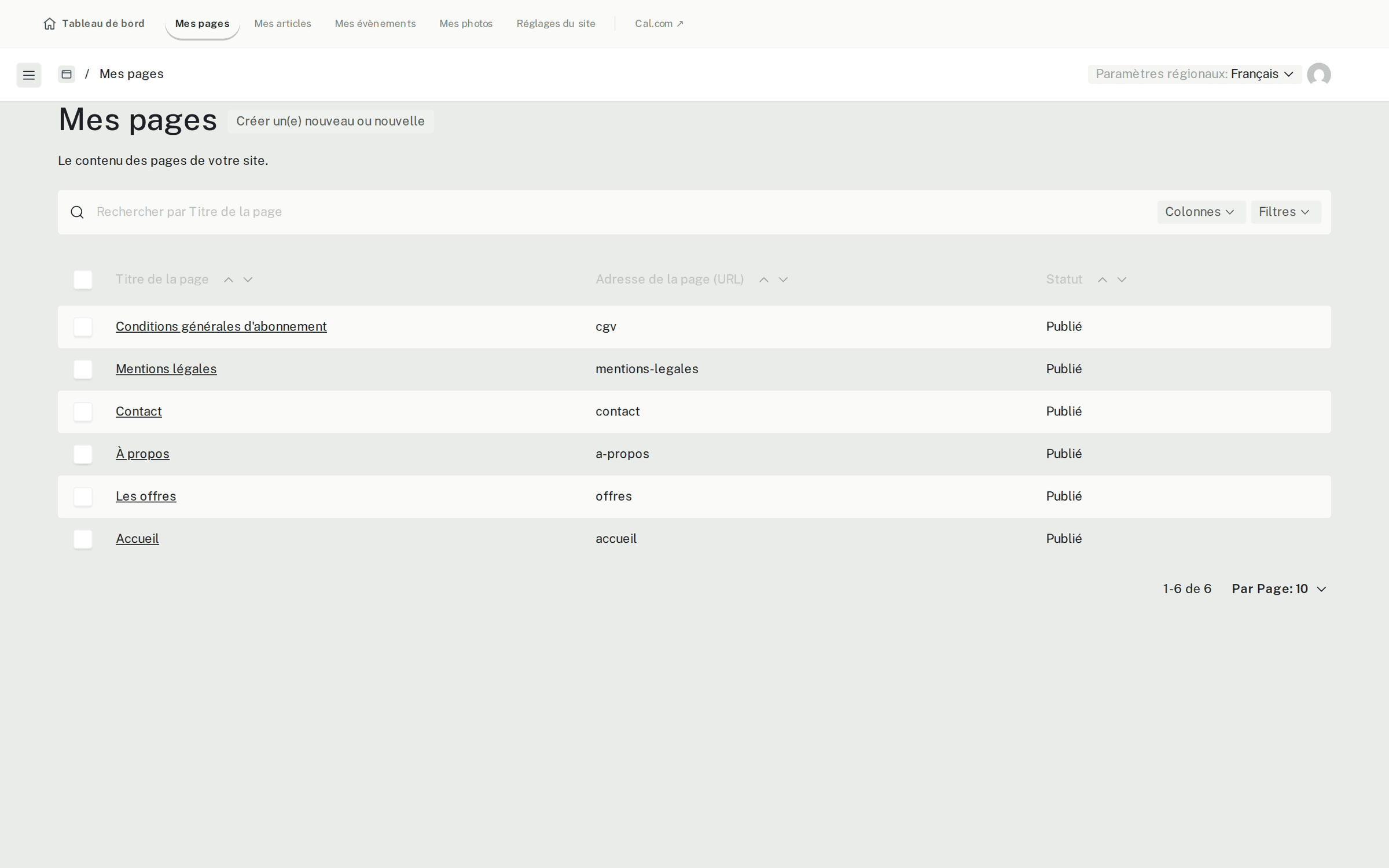Click the search magnifier icon
This screenshot has width=1389, height=868.
[77, 212]
